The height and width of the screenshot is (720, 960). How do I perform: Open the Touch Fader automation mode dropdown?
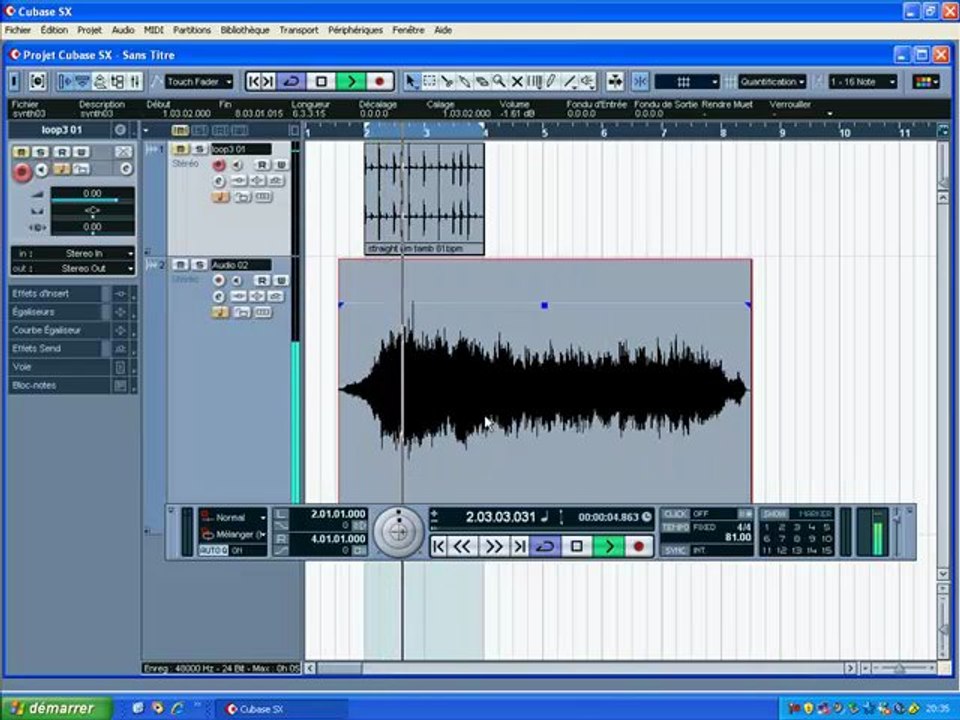[x=200, y=81]
